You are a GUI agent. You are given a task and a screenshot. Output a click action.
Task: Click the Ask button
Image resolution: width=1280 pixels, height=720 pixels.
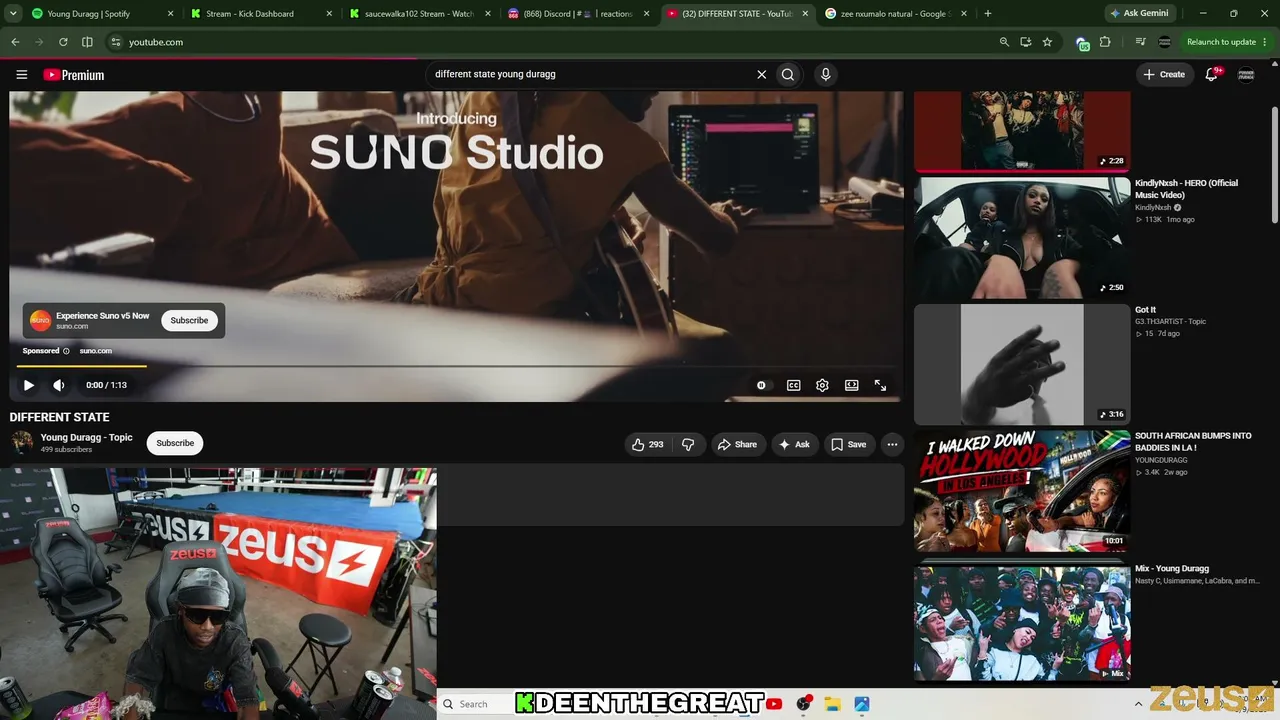pos(794,444)
